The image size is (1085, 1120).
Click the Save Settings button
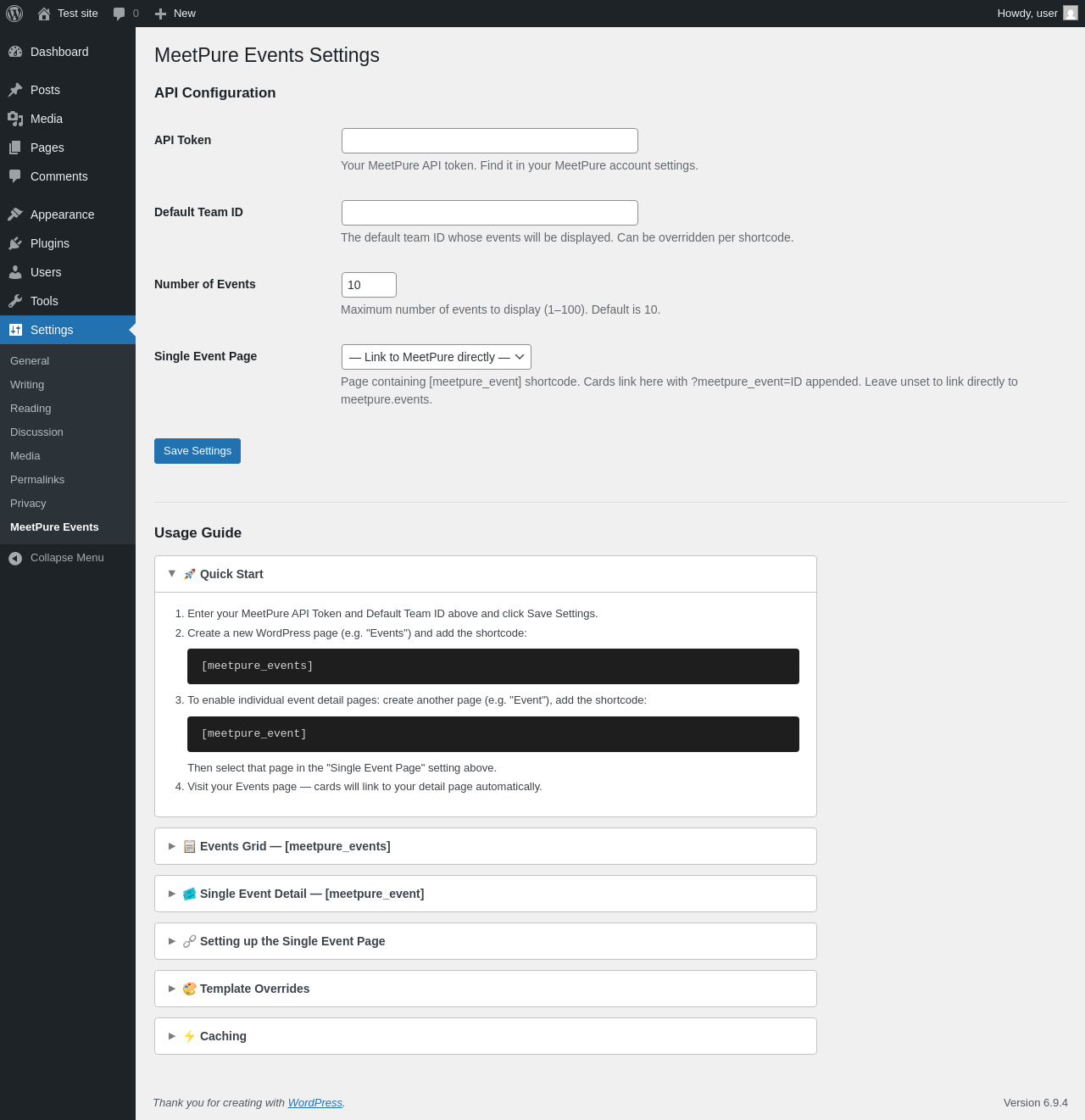(198, 451)
